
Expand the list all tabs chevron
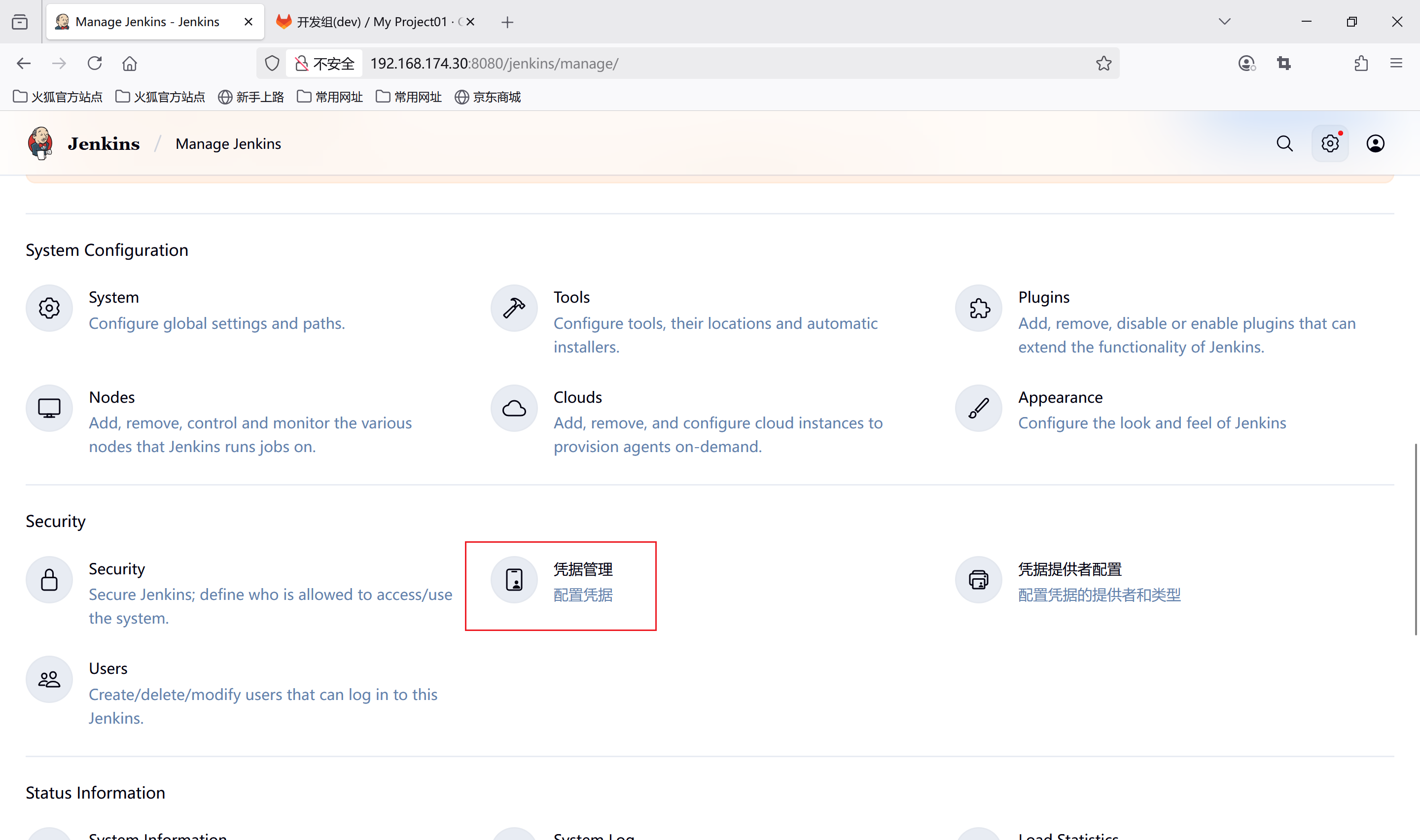tap(1224, 22)
